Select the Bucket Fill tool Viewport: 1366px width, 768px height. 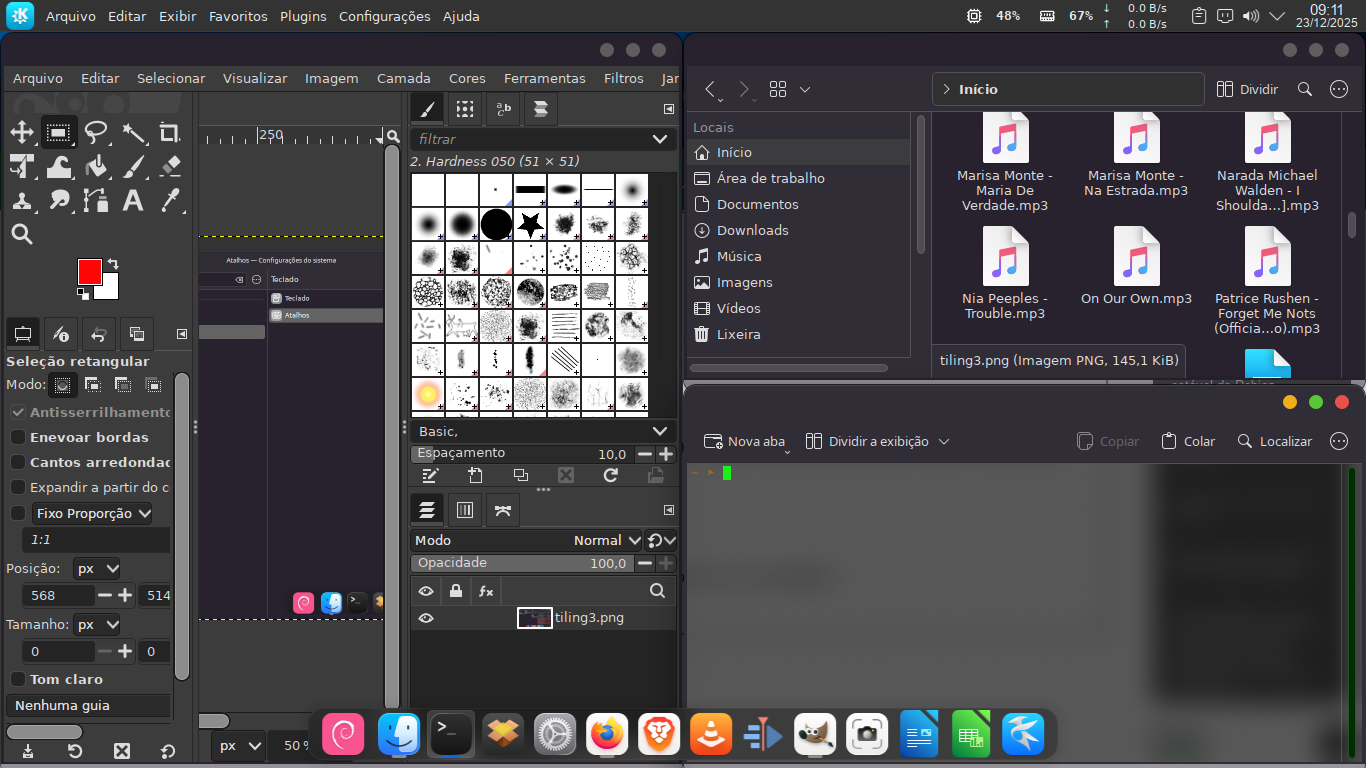pos(96,166)
